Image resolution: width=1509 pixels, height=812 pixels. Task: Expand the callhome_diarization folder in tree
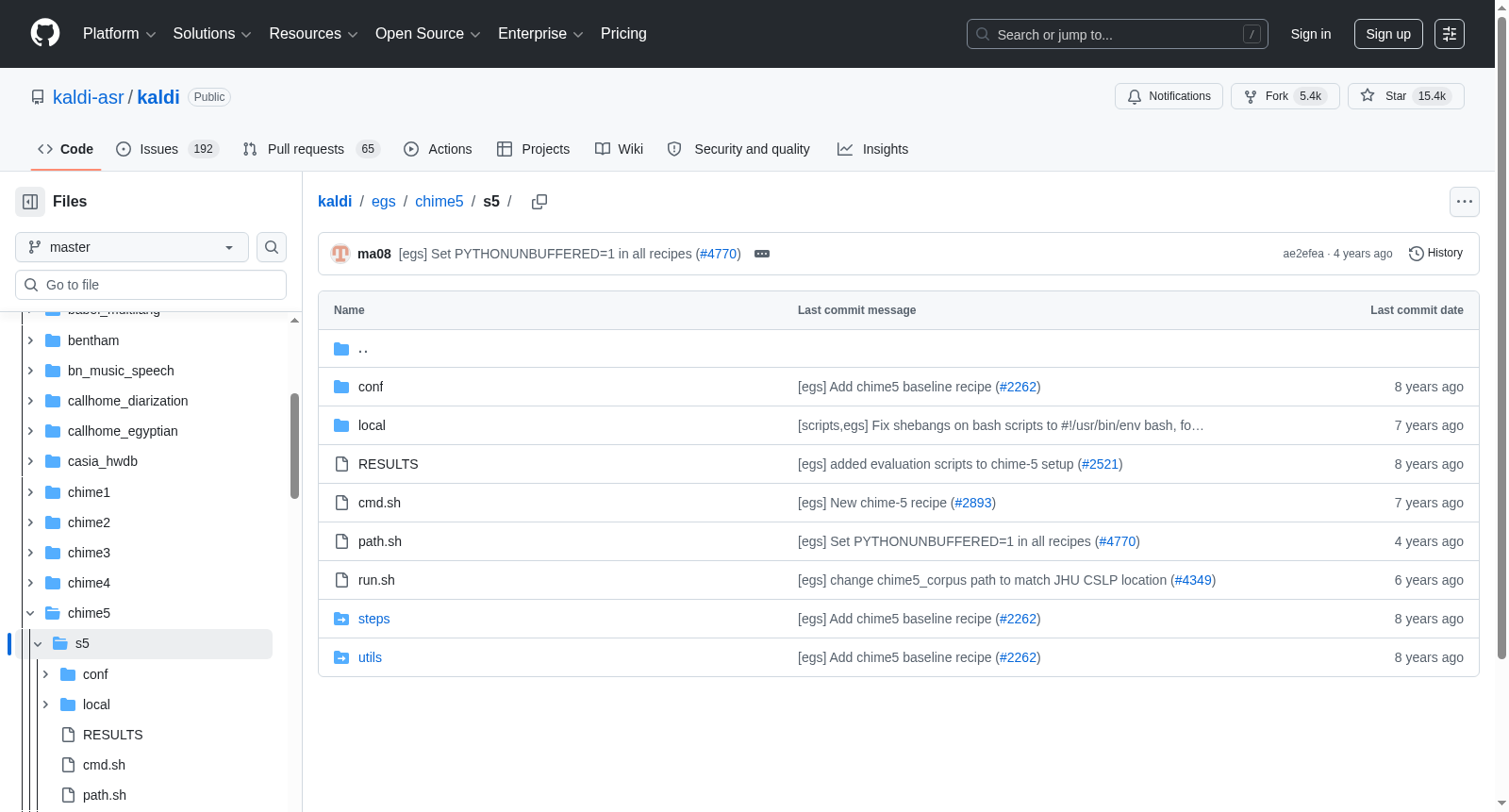[30, 401]
